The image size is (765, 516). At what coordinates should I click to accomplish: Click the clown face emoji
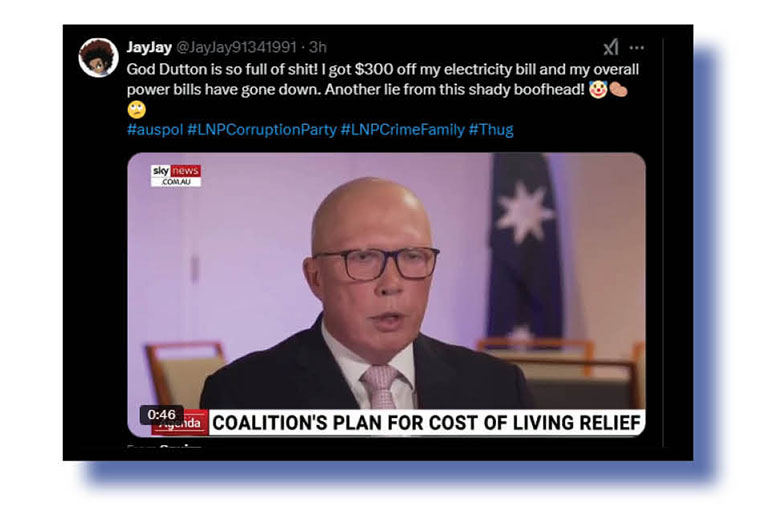[598, 89]
